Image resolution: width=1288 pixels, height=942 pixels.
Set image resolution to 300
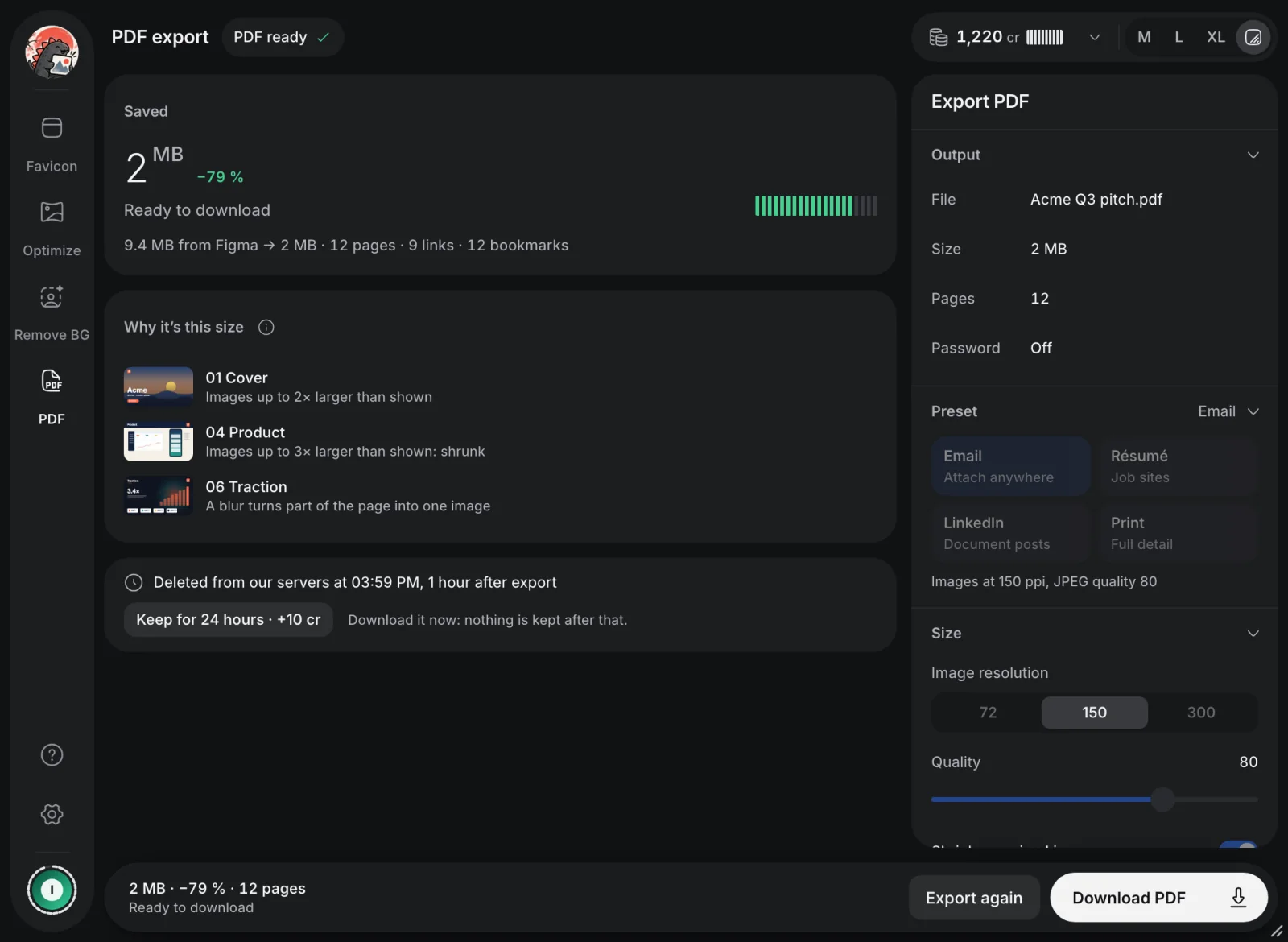(1201, 713)
